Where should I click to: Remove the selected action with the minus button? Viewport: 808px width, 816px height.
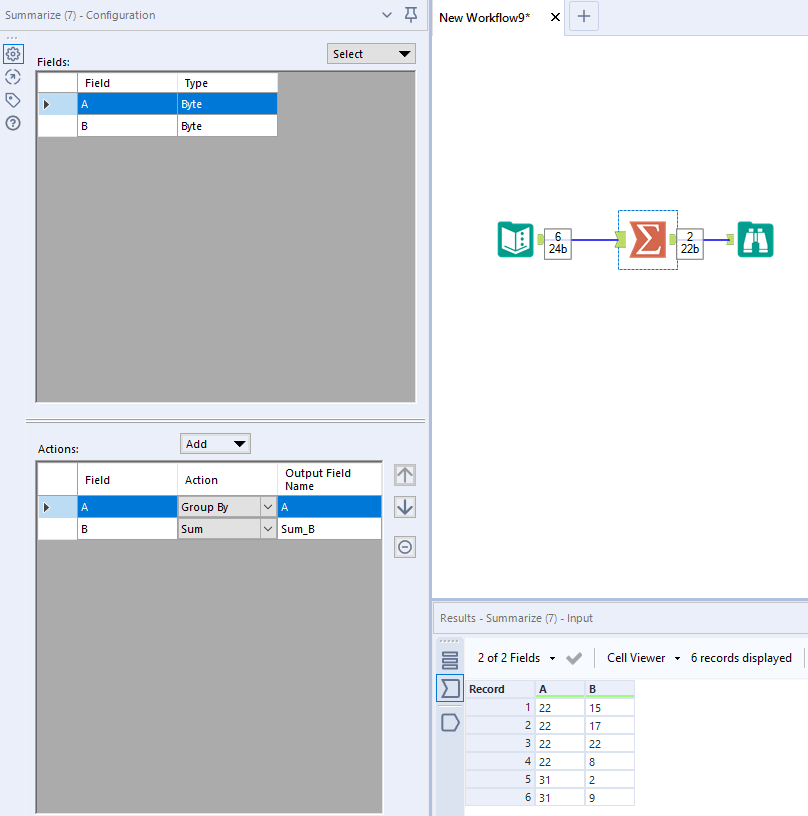tap(404, 546)
